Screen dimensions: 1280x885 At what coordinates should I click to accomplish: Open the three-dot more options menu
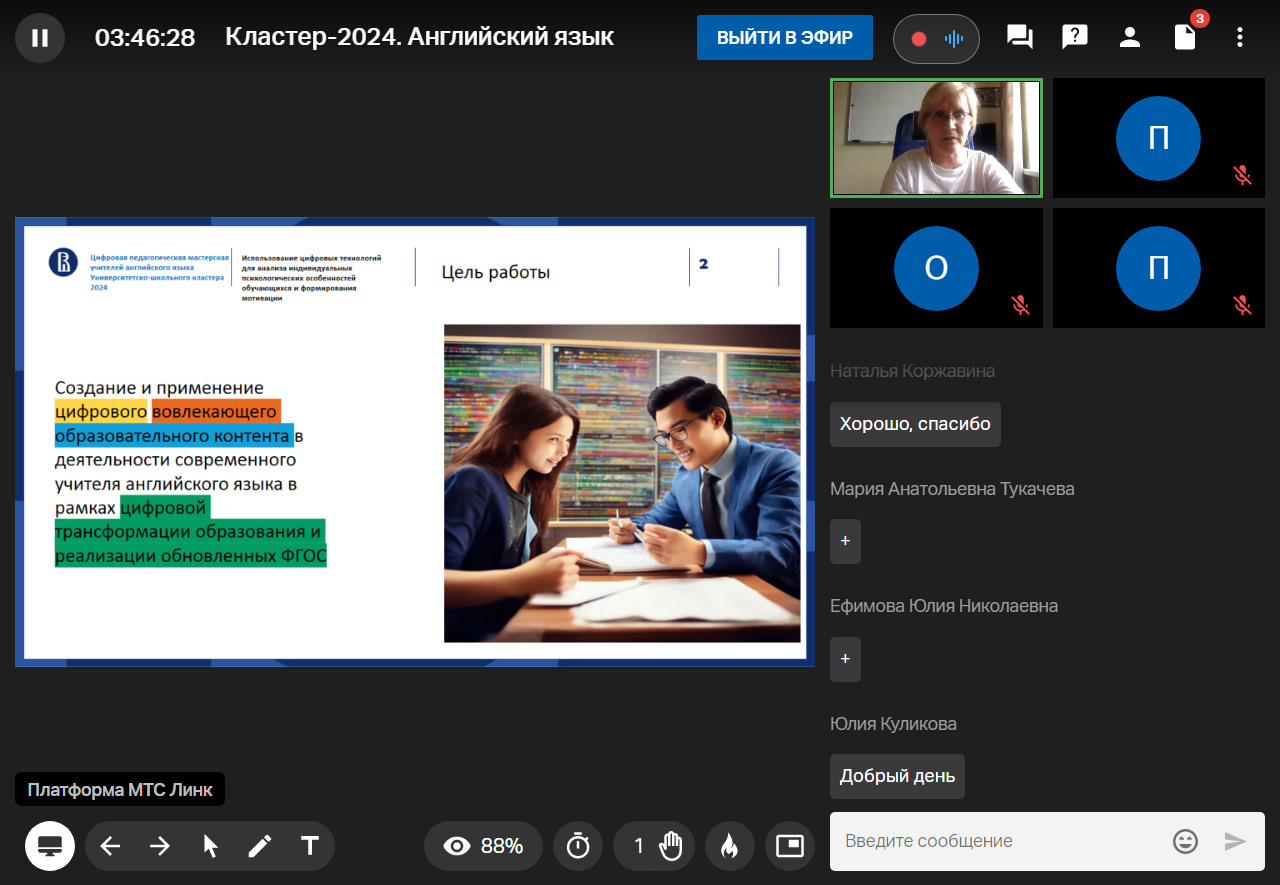[x=1240, y=38]
